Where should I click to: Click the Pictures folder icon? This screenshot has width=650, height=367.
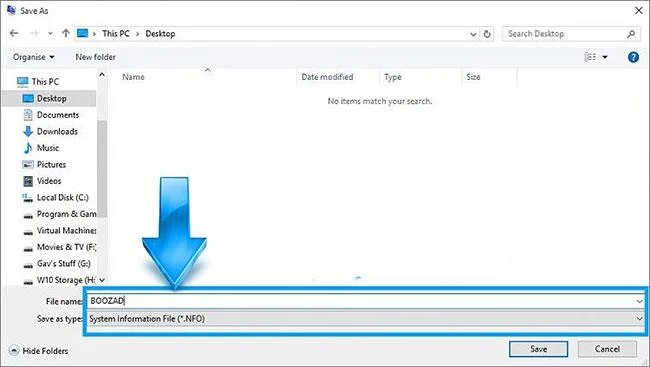pos(28,165)
